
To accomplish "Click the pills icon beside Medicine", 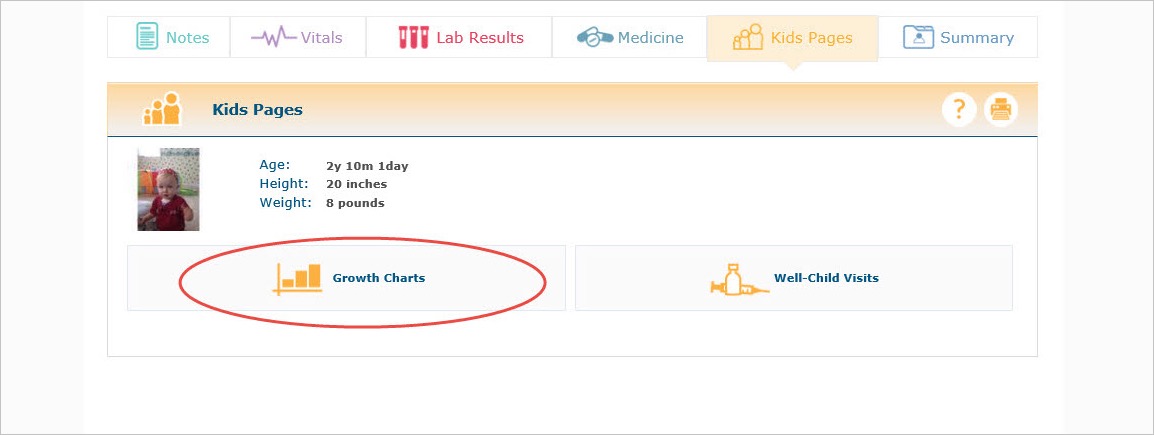I will click(x=595, y=37).
